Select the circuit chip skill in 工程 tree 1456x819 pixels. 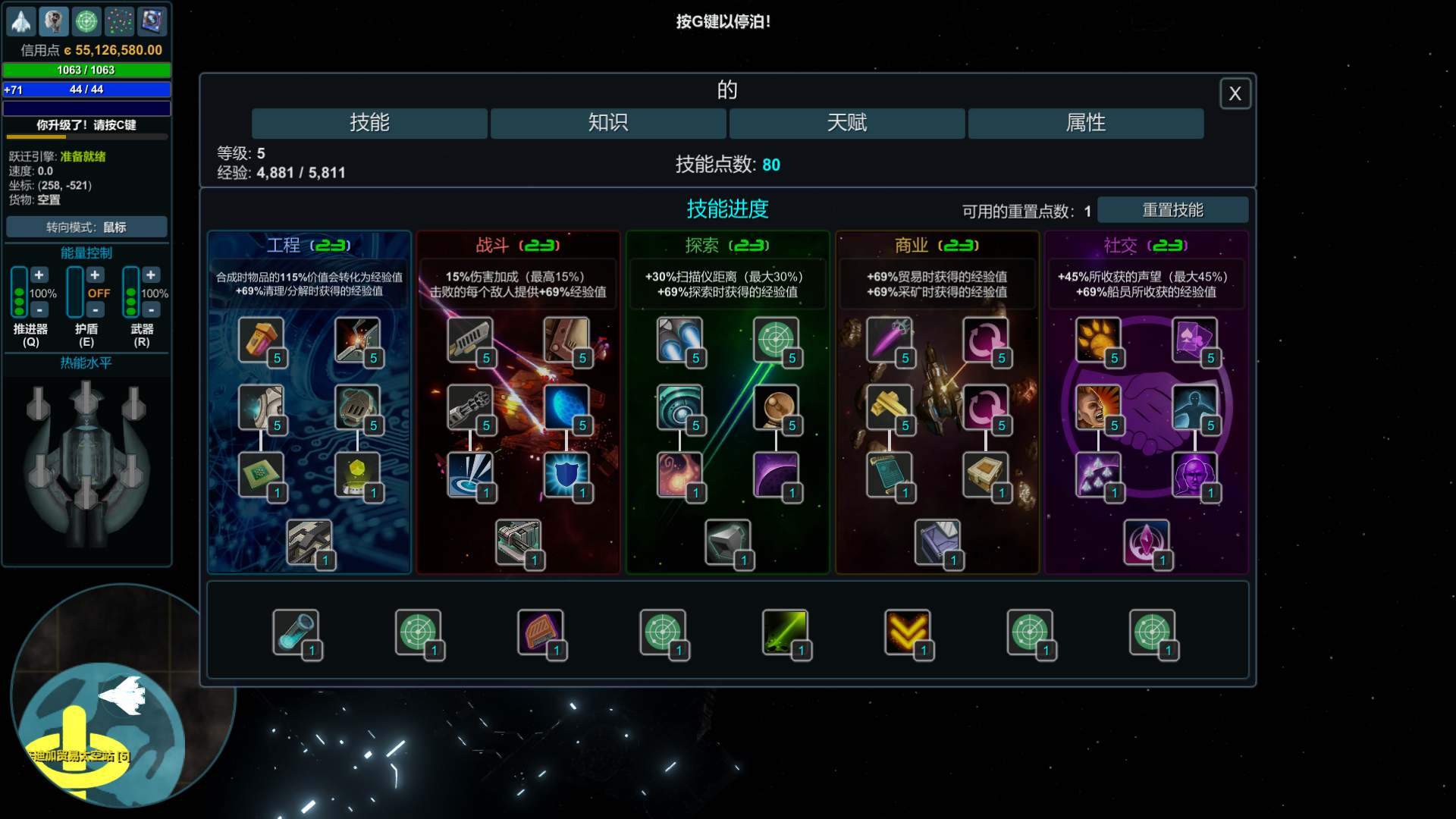tap(260, 475)
